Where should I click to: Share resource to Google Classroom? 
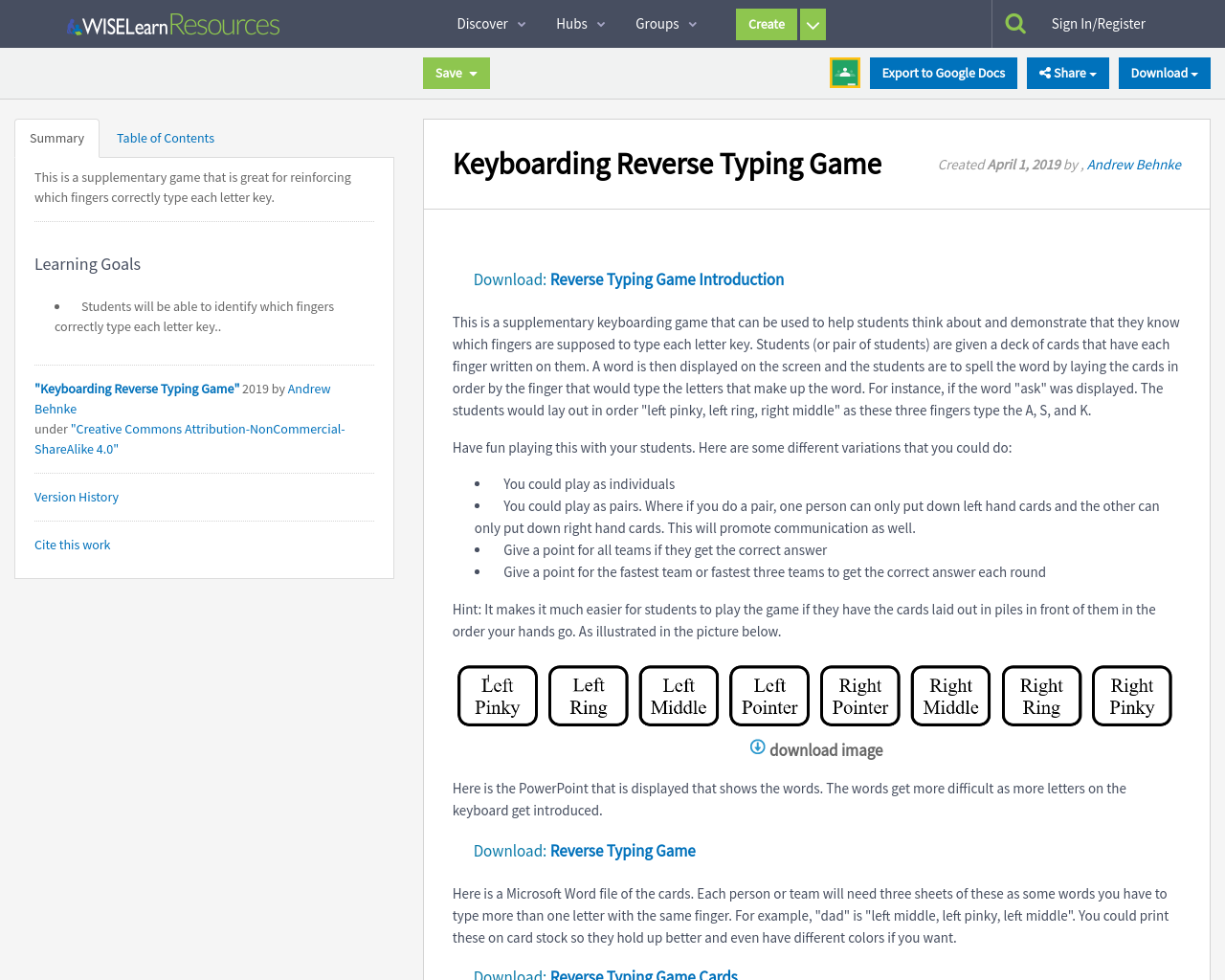[x=844, y=71]
